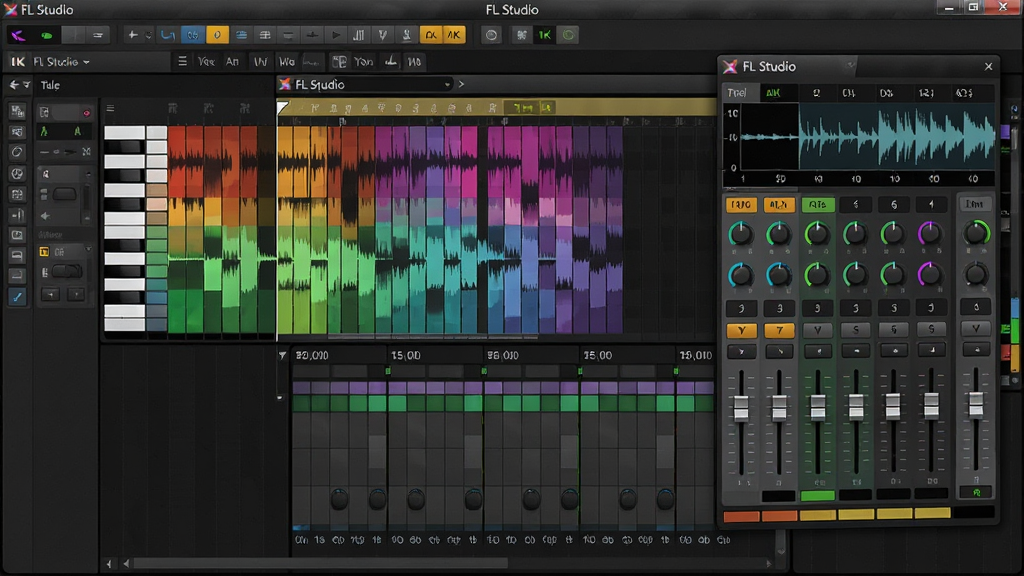The height and width of the screenshot is (576, 1024).
Task: Select the red-orange color swatch below mixer
Action: pyautogui.click(x=741, y=517)
